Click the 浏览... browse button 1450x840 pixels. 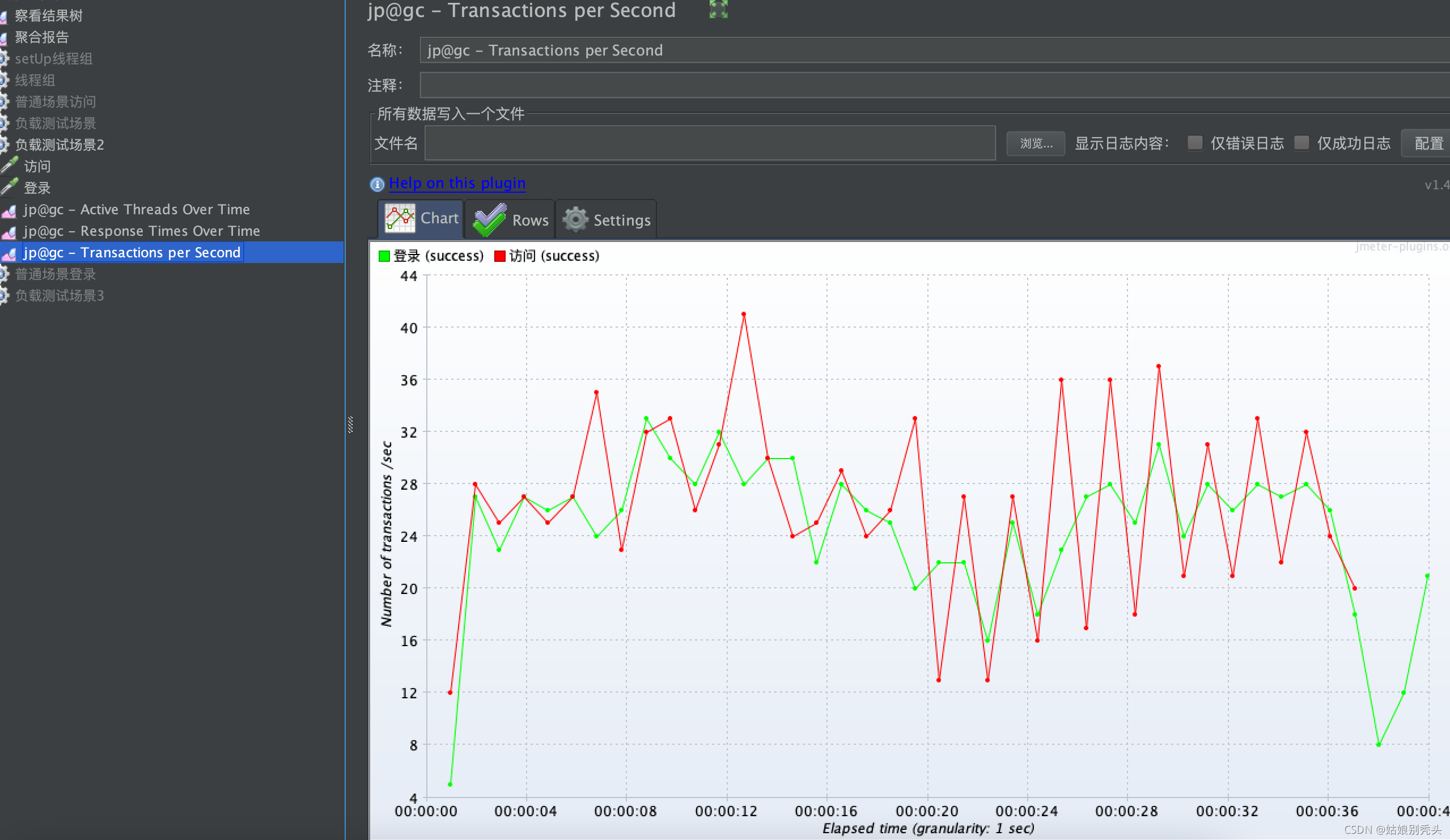point(1035,143)
